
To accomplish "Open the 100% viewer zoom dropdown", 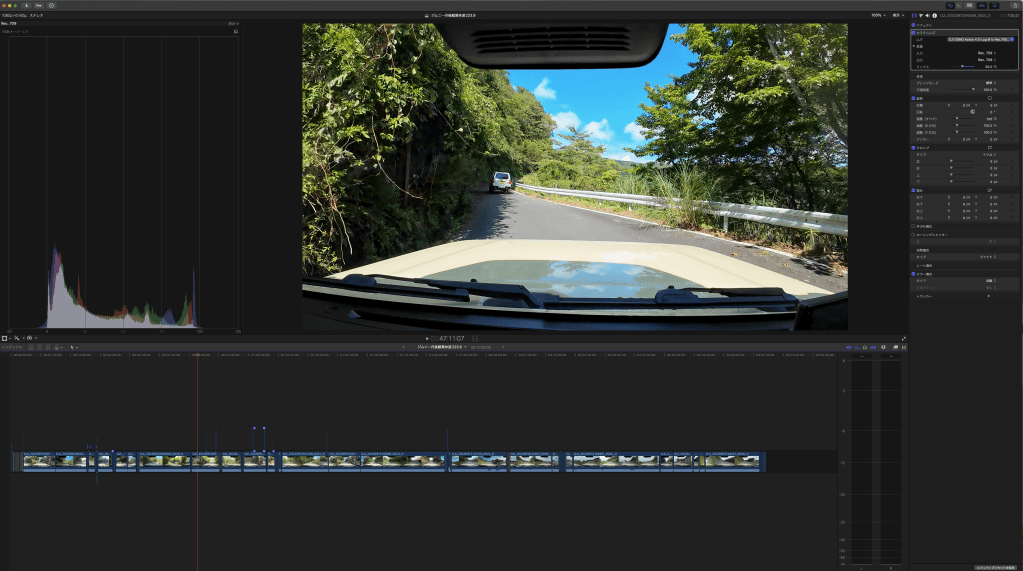I will pos(877,15).
